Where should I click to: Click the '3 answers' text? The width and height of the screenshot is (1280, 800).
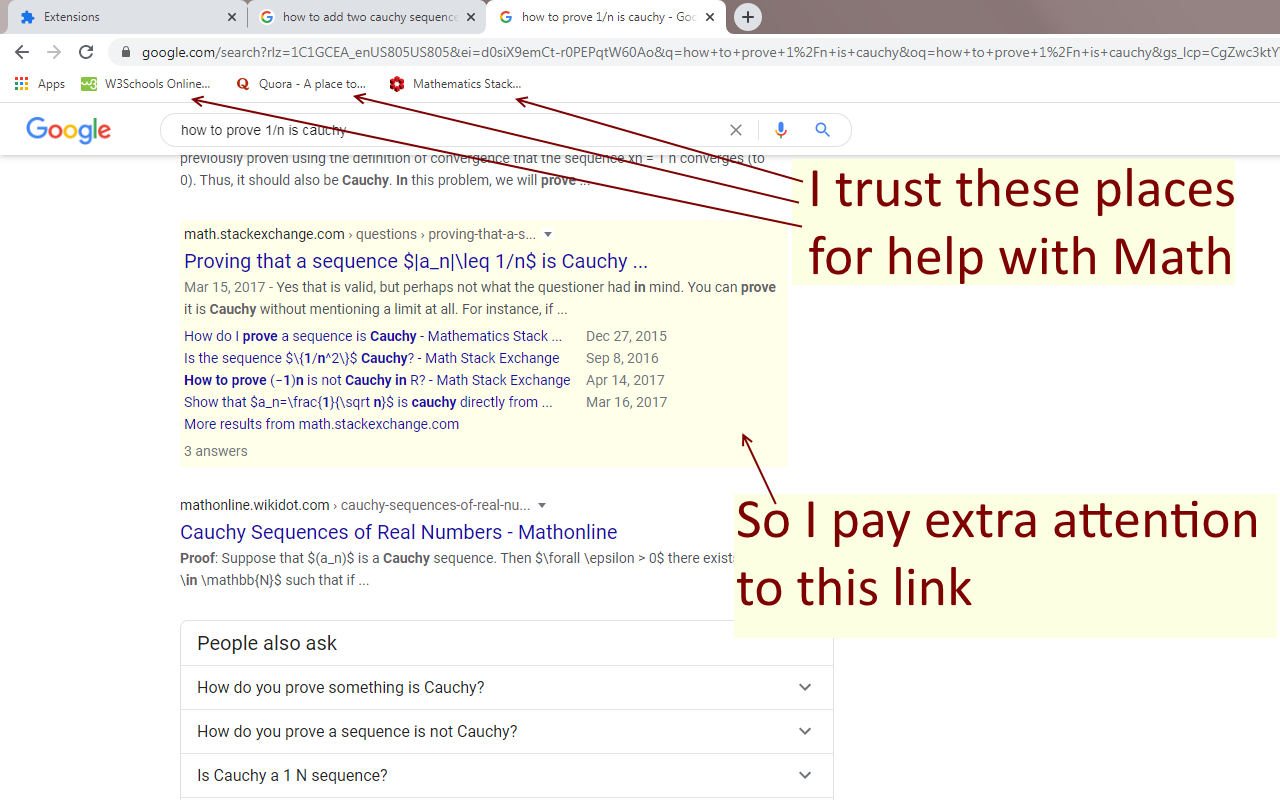click(x=216, y=451)
